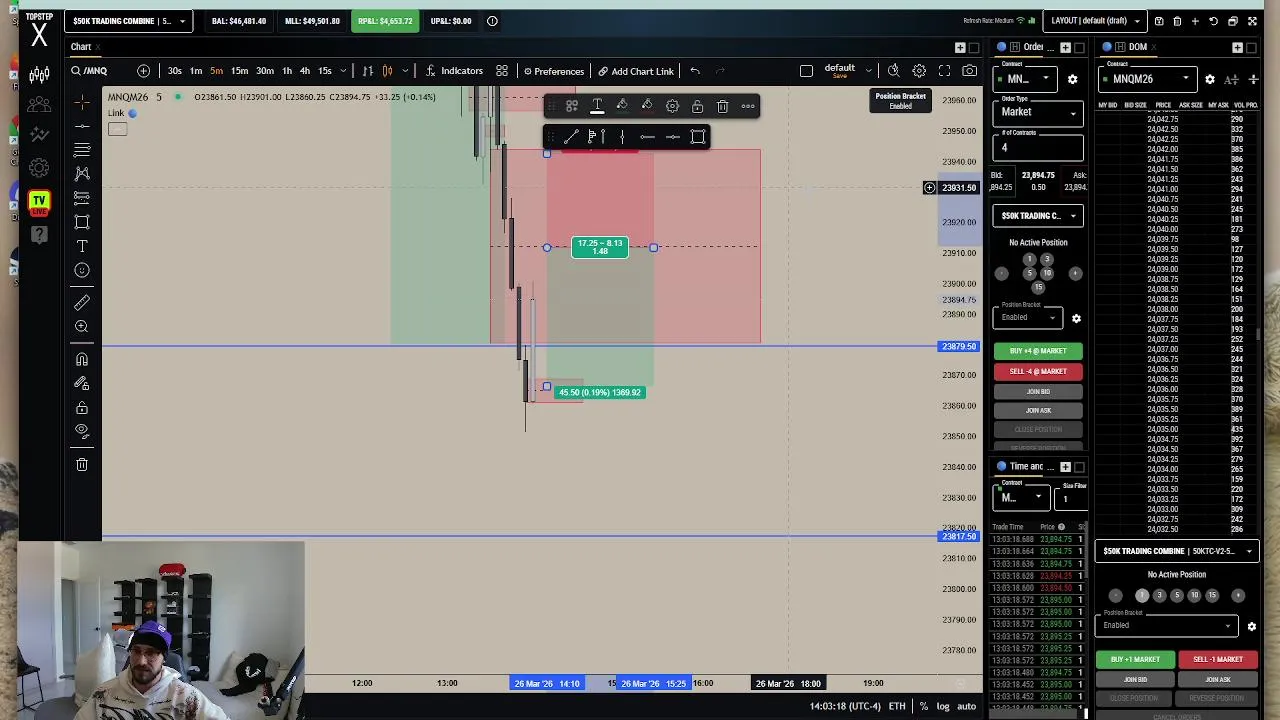Open indicator templates grid icon

pos(502,71)
